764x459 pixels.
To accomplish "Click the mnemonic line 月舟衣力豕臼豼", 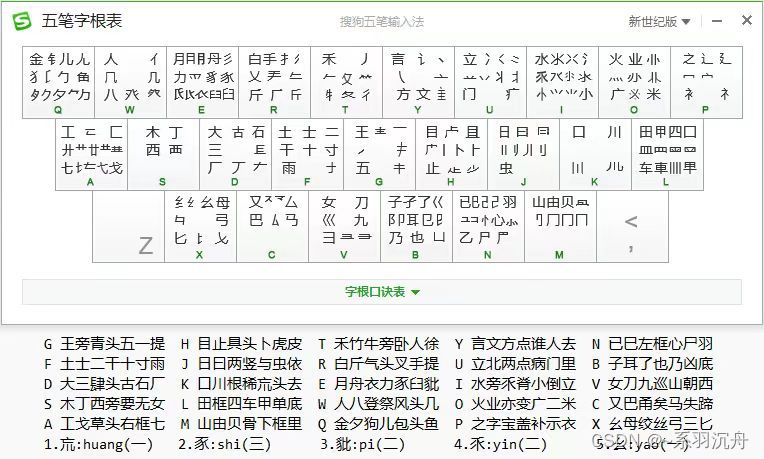I will [386, 384].
